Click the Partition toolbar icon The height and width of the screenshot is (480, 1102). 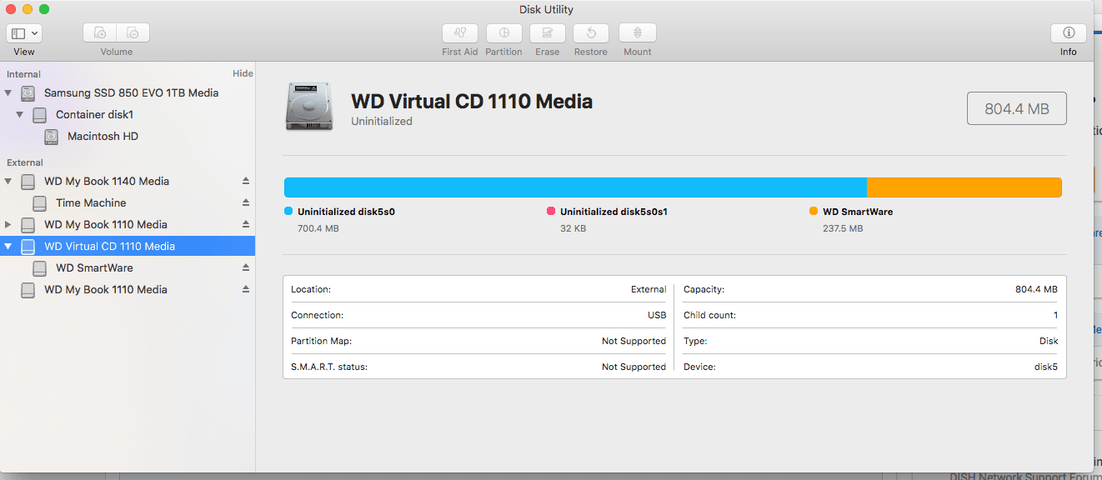click(503, 33)
